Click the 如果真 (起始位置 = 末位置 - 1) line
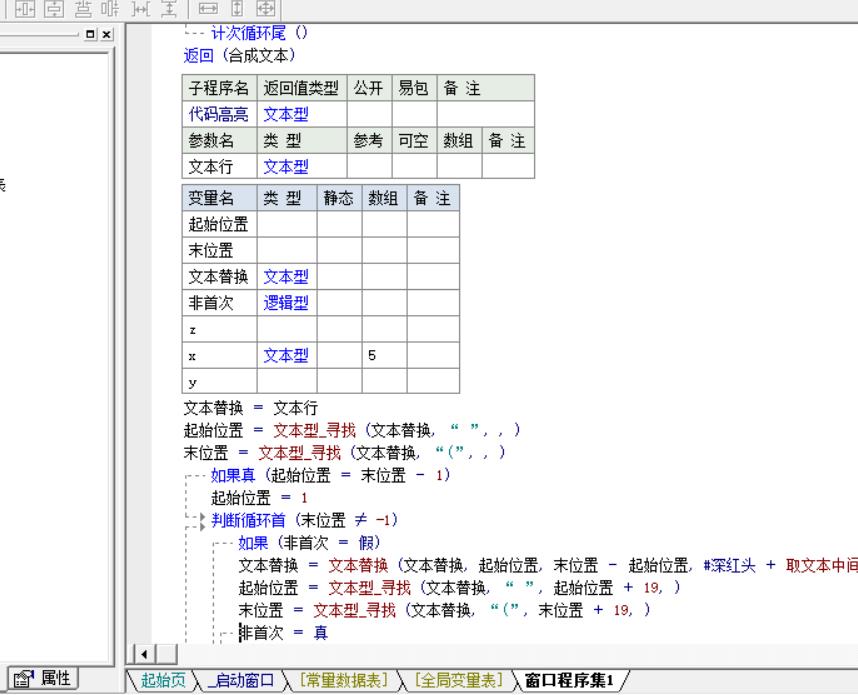The width and height of the screenshot is (858, 695). tap(331, 474)
